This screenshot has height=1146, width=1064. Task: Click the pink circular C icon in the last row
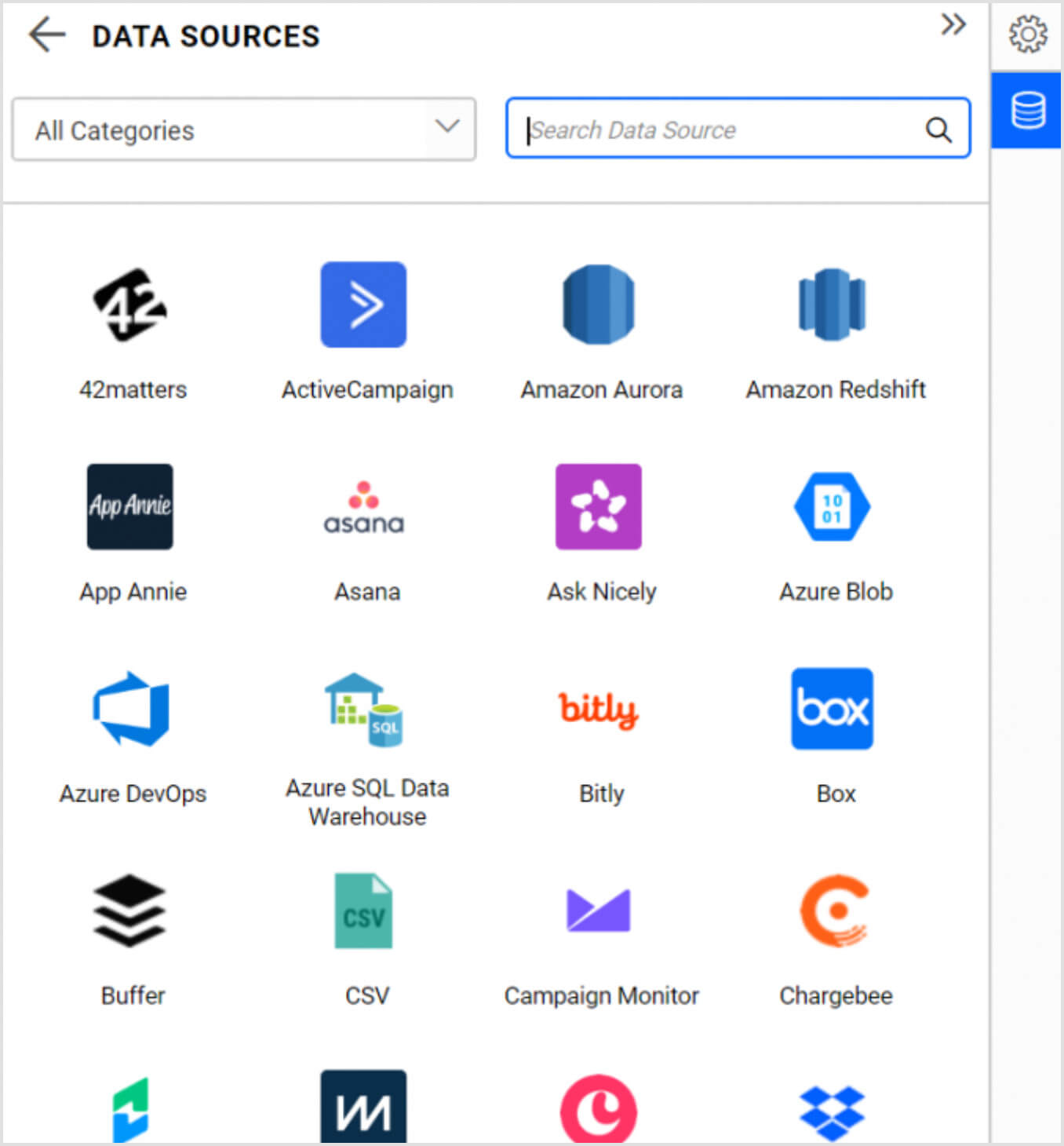pos(599,1109)
